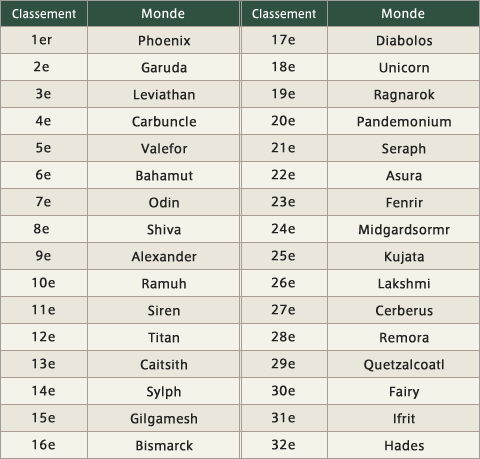Select the Leviathan world name

pos(164,94)
